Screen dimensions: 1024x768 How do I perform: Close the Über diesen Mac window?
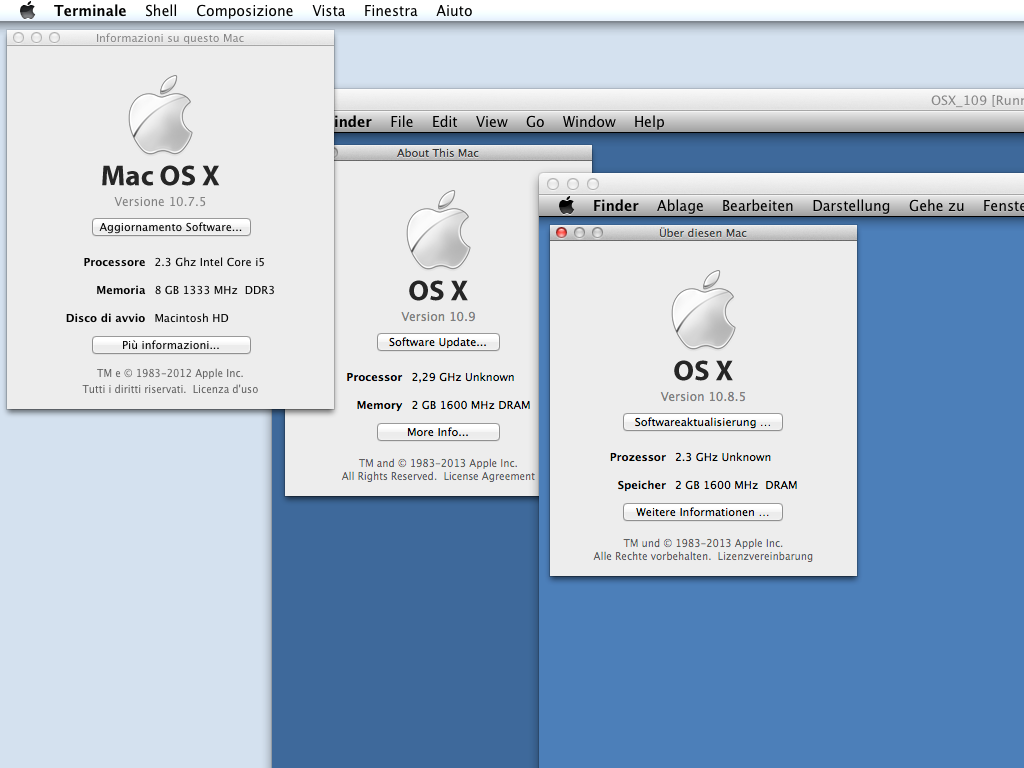pyautogui.click(x=561, y=233)
